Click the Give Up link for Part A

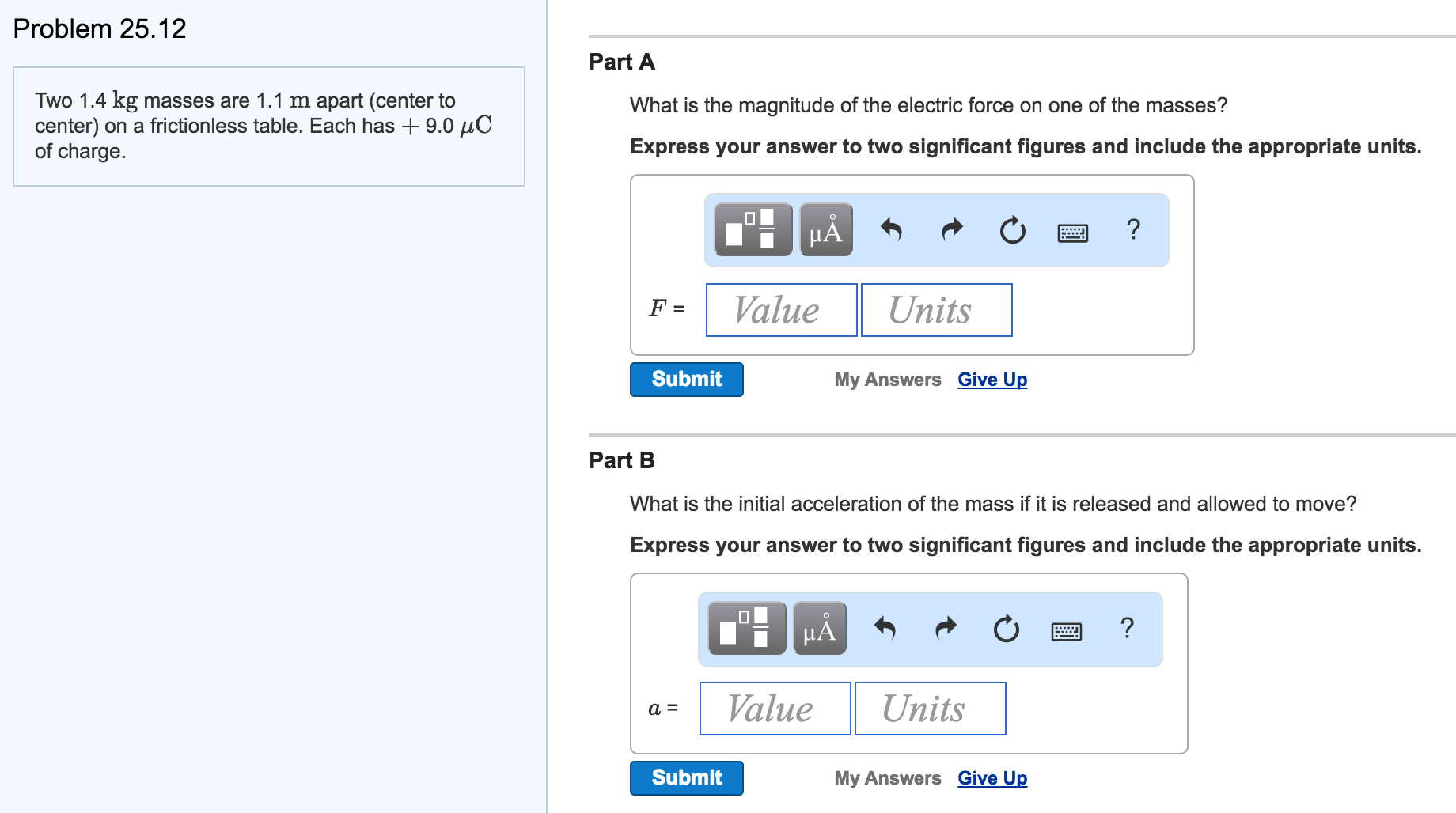pos(992,380)
